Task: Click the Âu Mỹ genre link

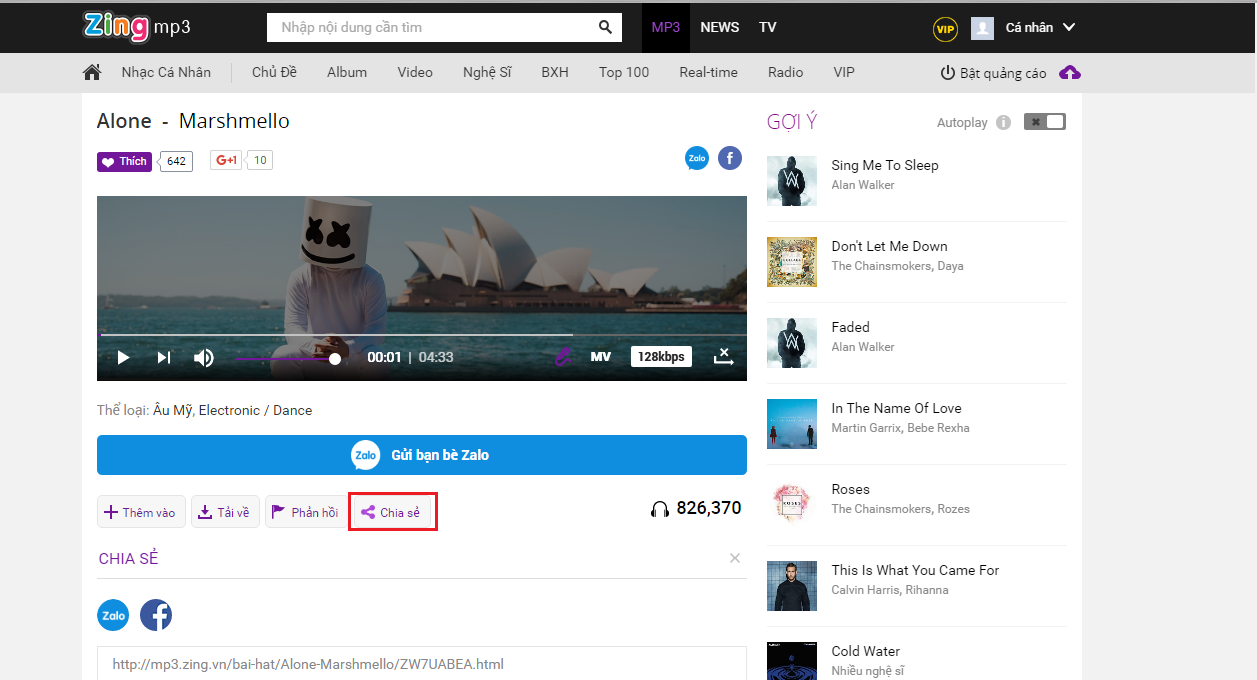Action: click(173, 410)
